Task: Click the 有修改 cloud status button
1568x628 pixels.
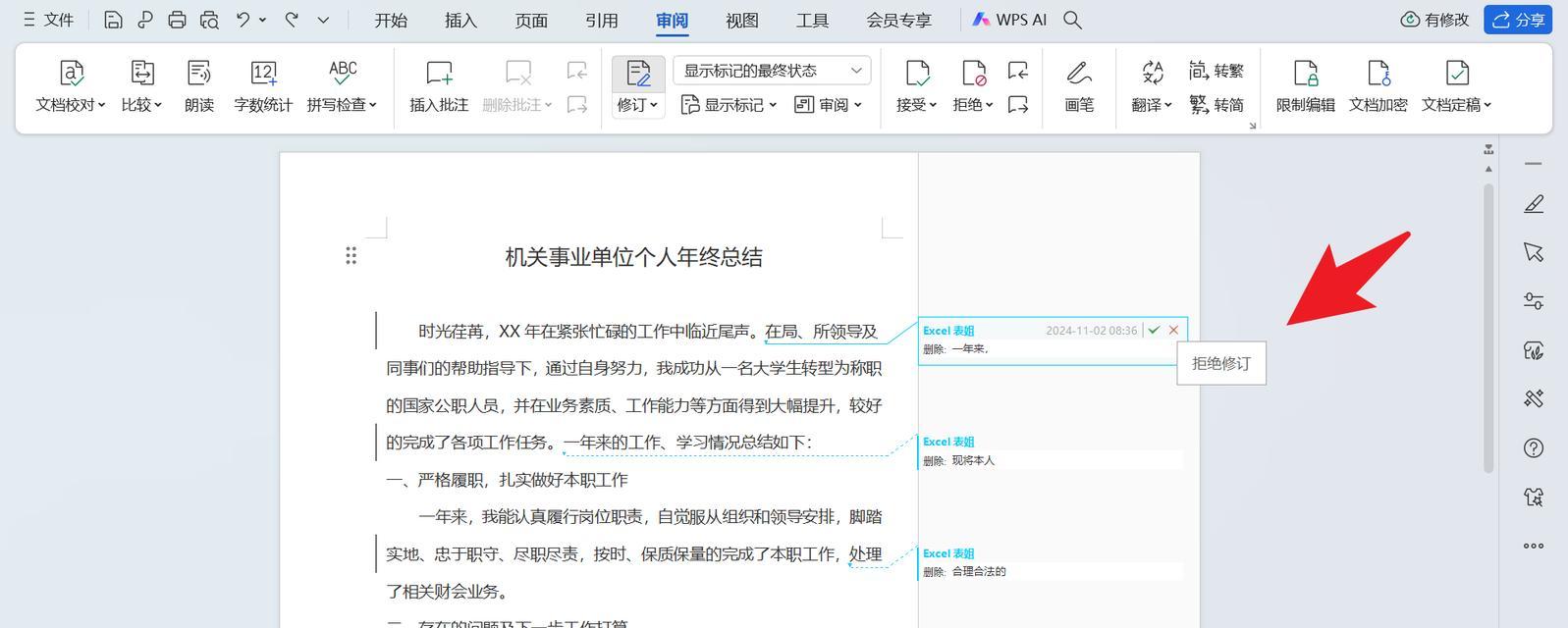Action: point(1434,20)
